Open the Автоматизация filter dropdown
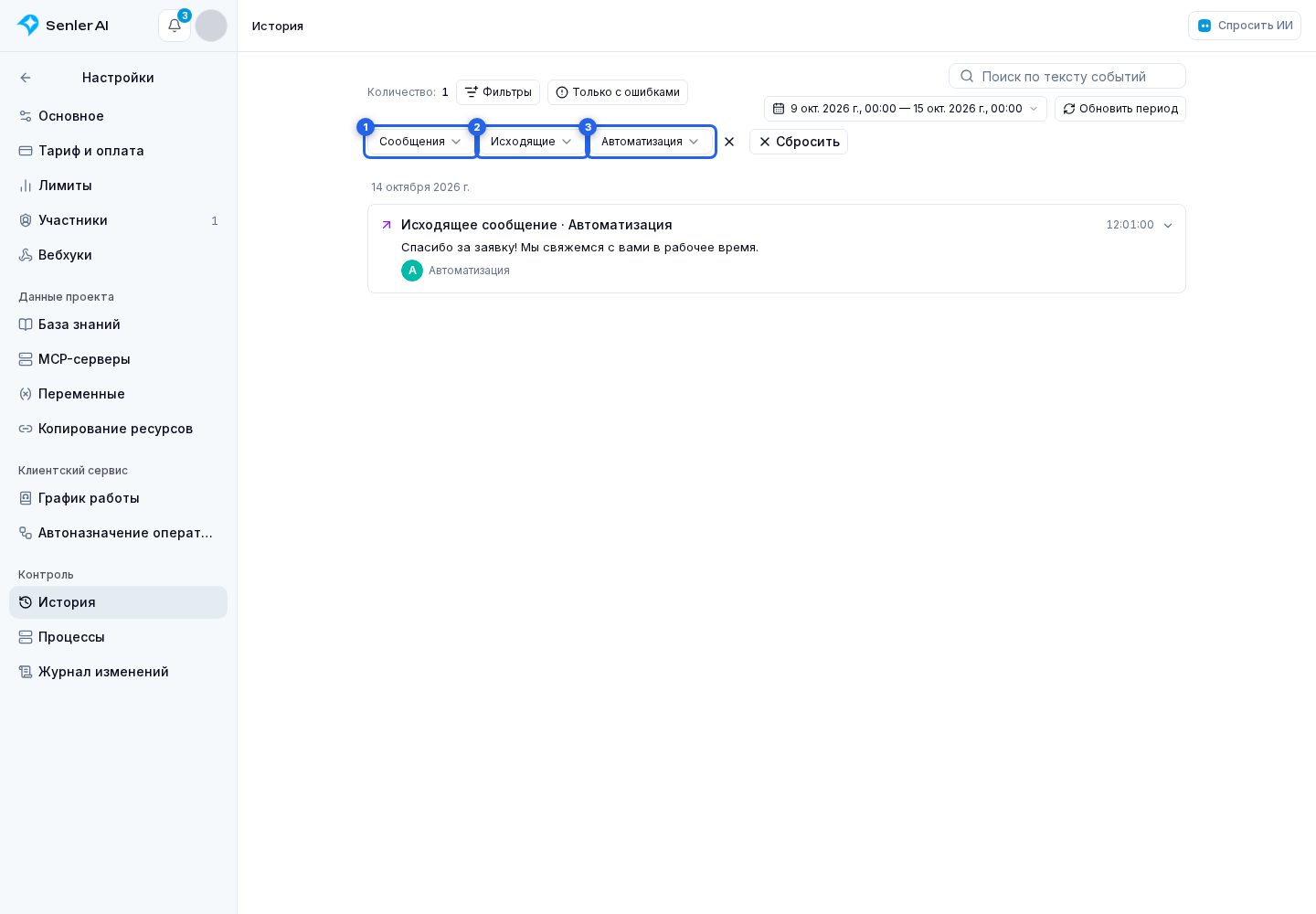Screen dimensions: 1316x914 click(651, 142)
